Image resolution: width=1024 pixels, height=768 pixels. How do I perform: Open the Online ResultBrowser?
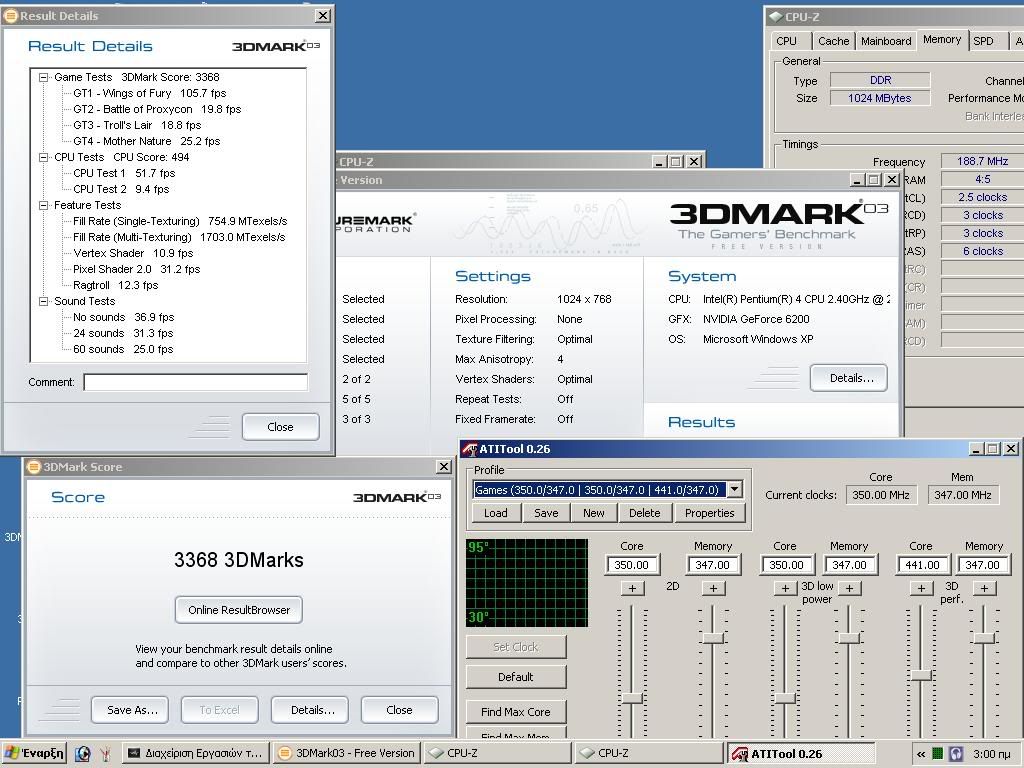239,610
